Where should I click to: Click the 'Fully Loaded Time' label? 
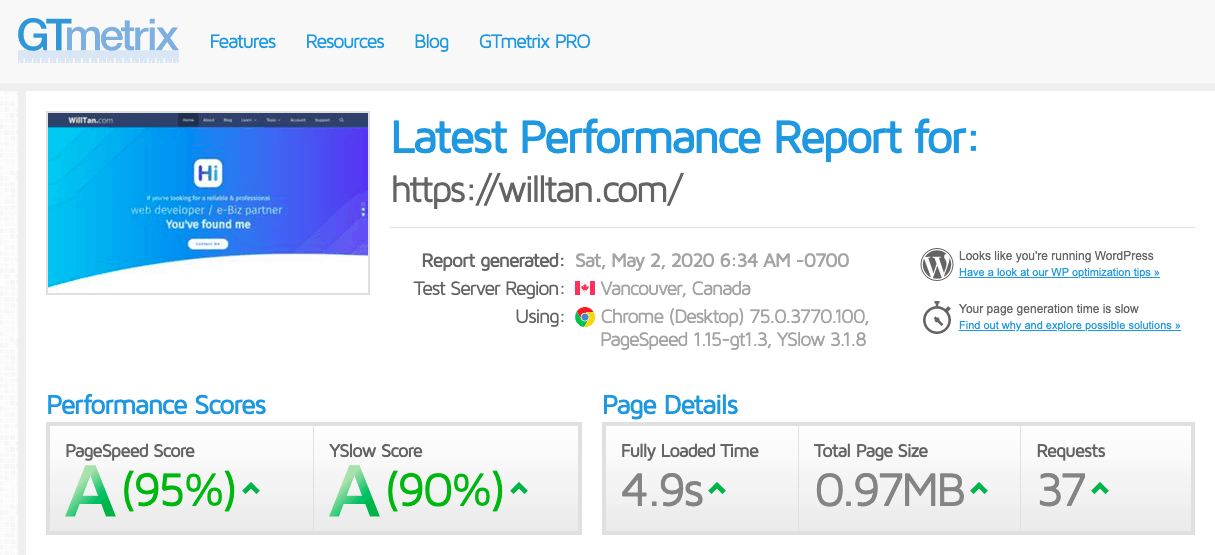tap(690, 451)
